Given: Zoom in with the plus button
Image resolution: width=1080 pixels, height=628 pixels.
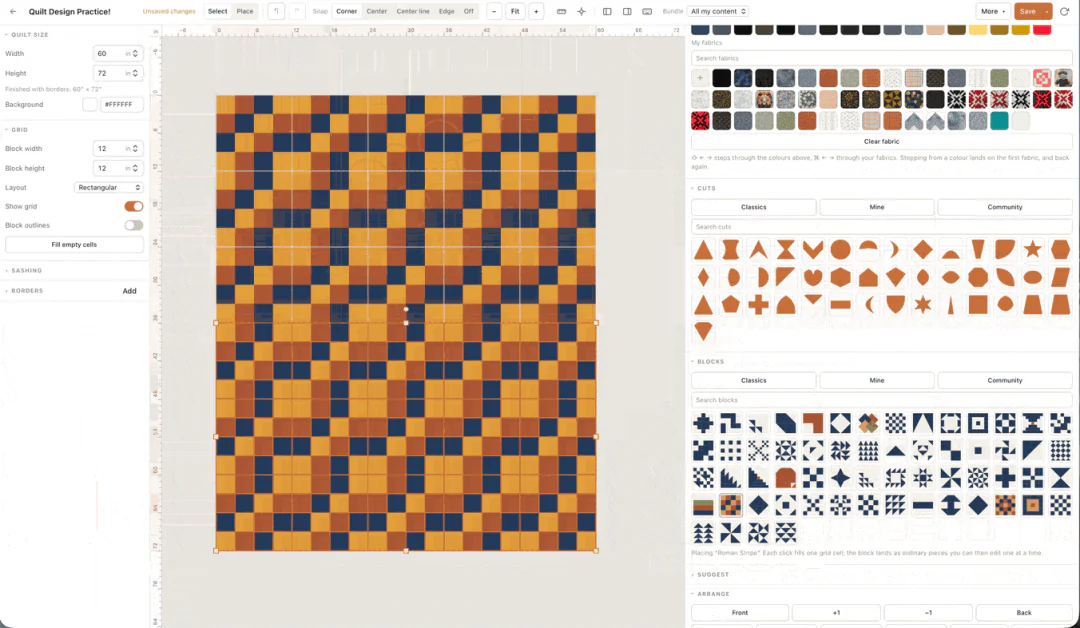Looking at the screenshot, I should tap(536, 11).
